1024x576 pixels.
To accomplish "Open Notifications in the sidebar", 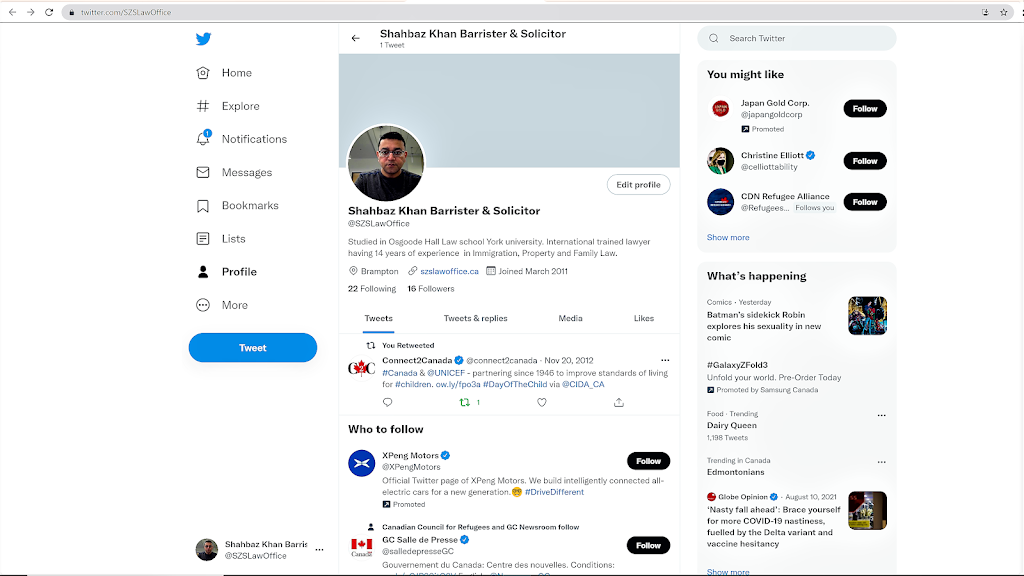I will tap(242, 139).
